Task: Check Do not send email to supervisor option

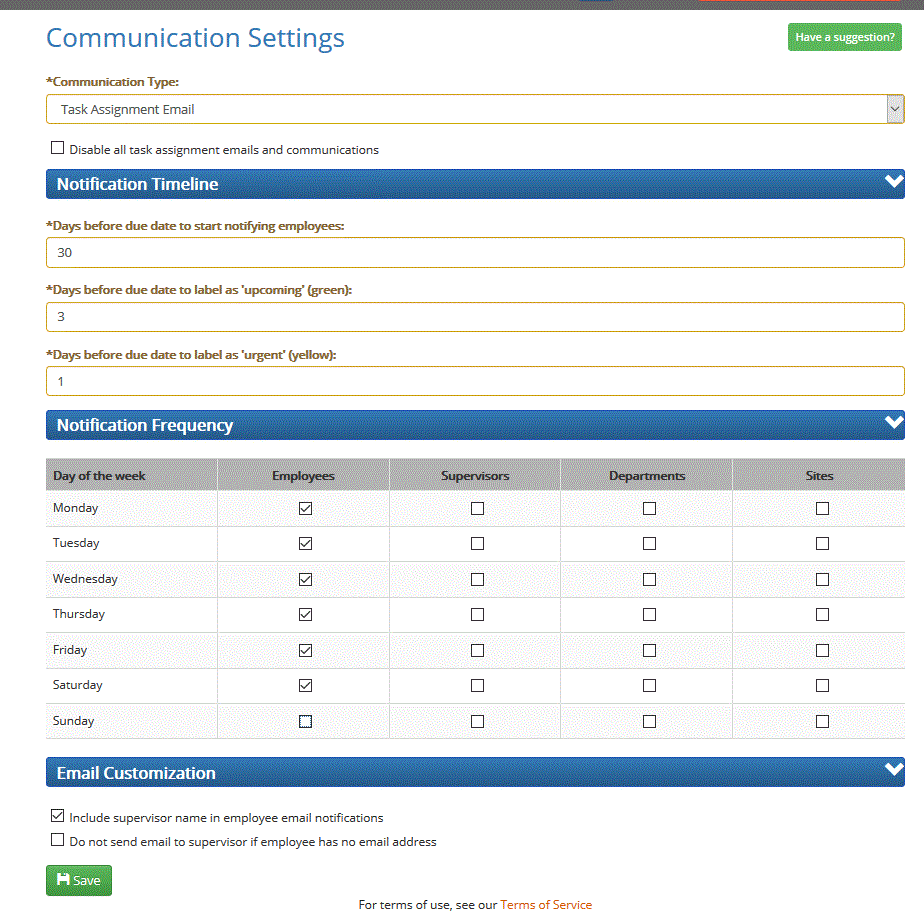Action: click(x=58, y=840)
